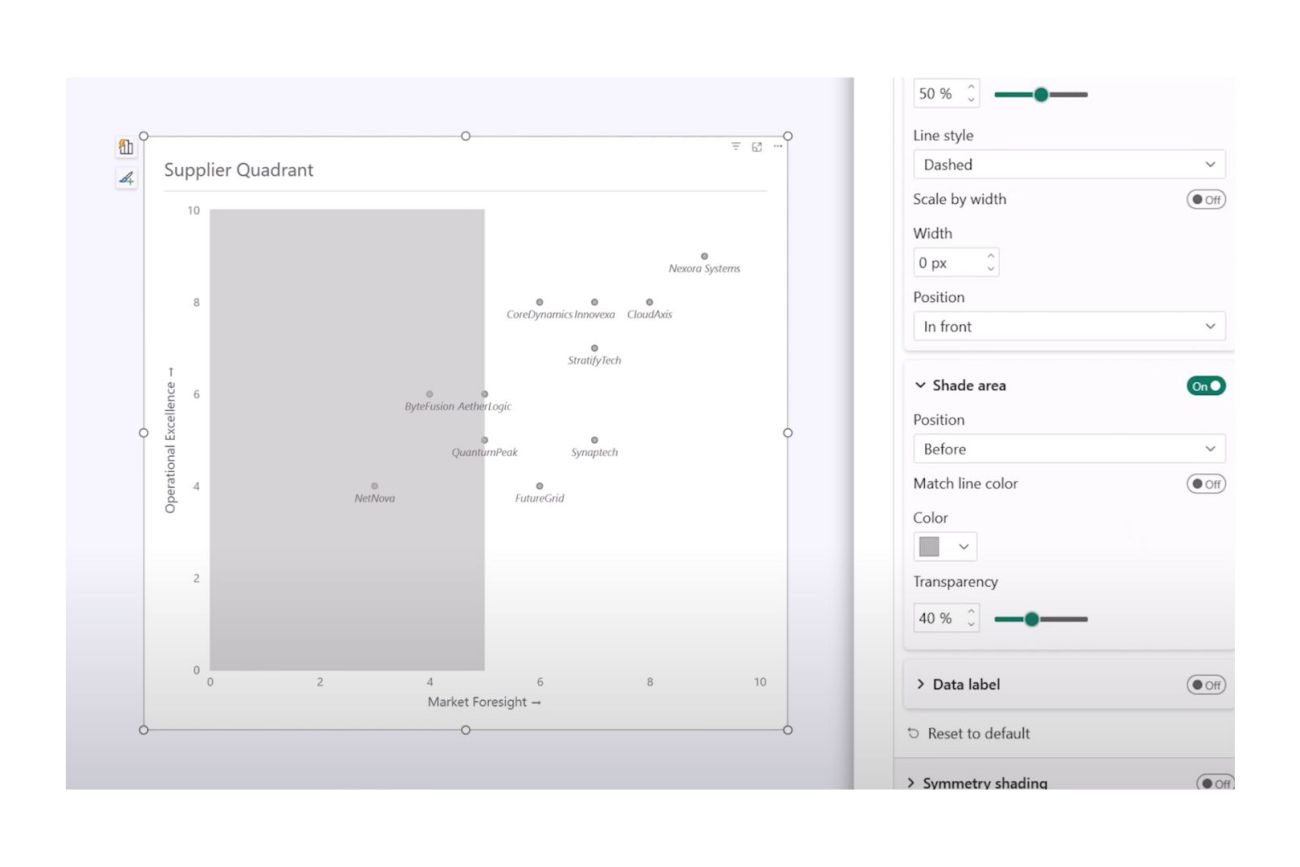Open the visual's more options ellipsis
Image resolution: width=1300 pixels, height=867 pixels.
coord(778,147)
